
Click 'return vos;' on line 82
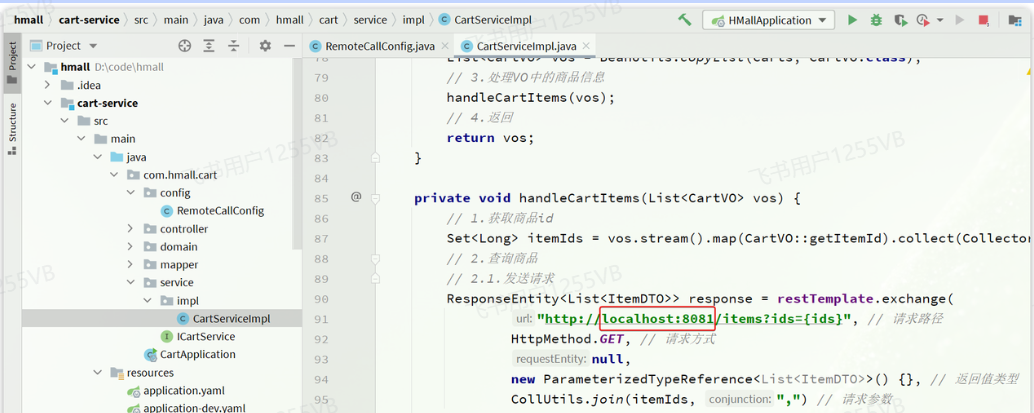[490, 138]
